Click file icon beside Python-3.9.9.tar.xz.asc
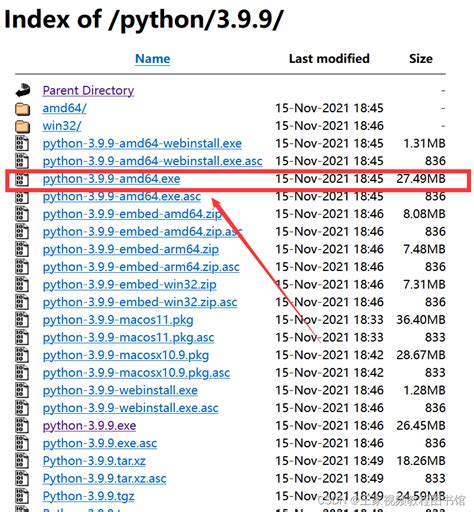 [x=22, y=479]
